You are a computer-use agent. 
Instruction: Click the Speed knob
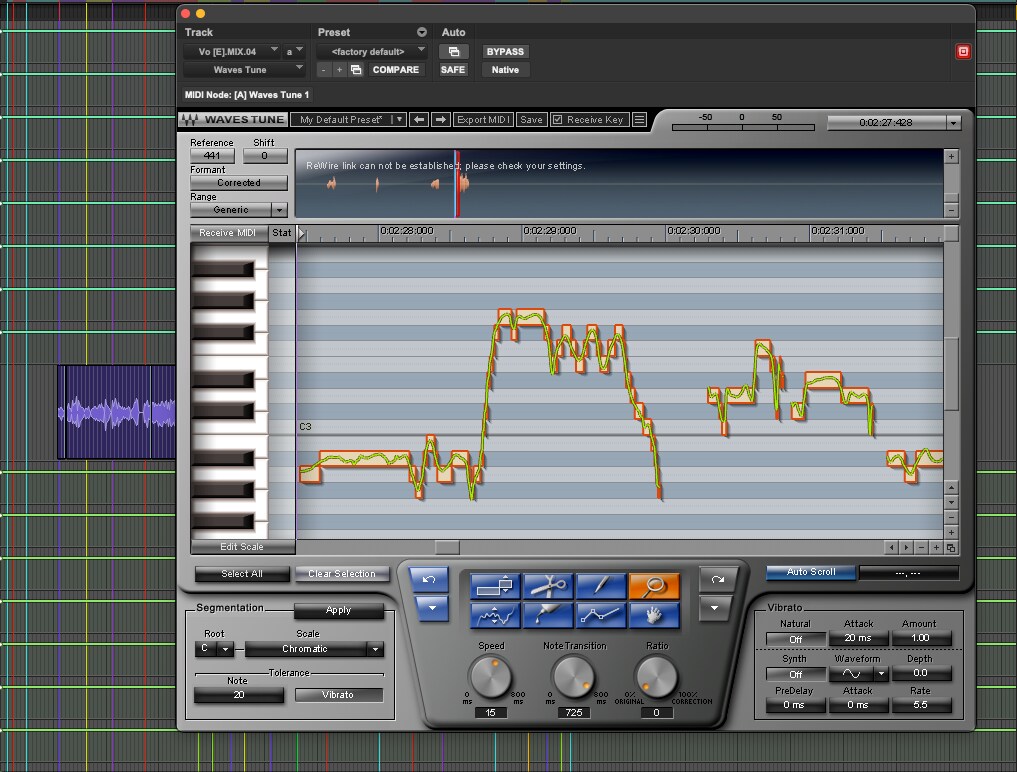[x=490, y=676]
